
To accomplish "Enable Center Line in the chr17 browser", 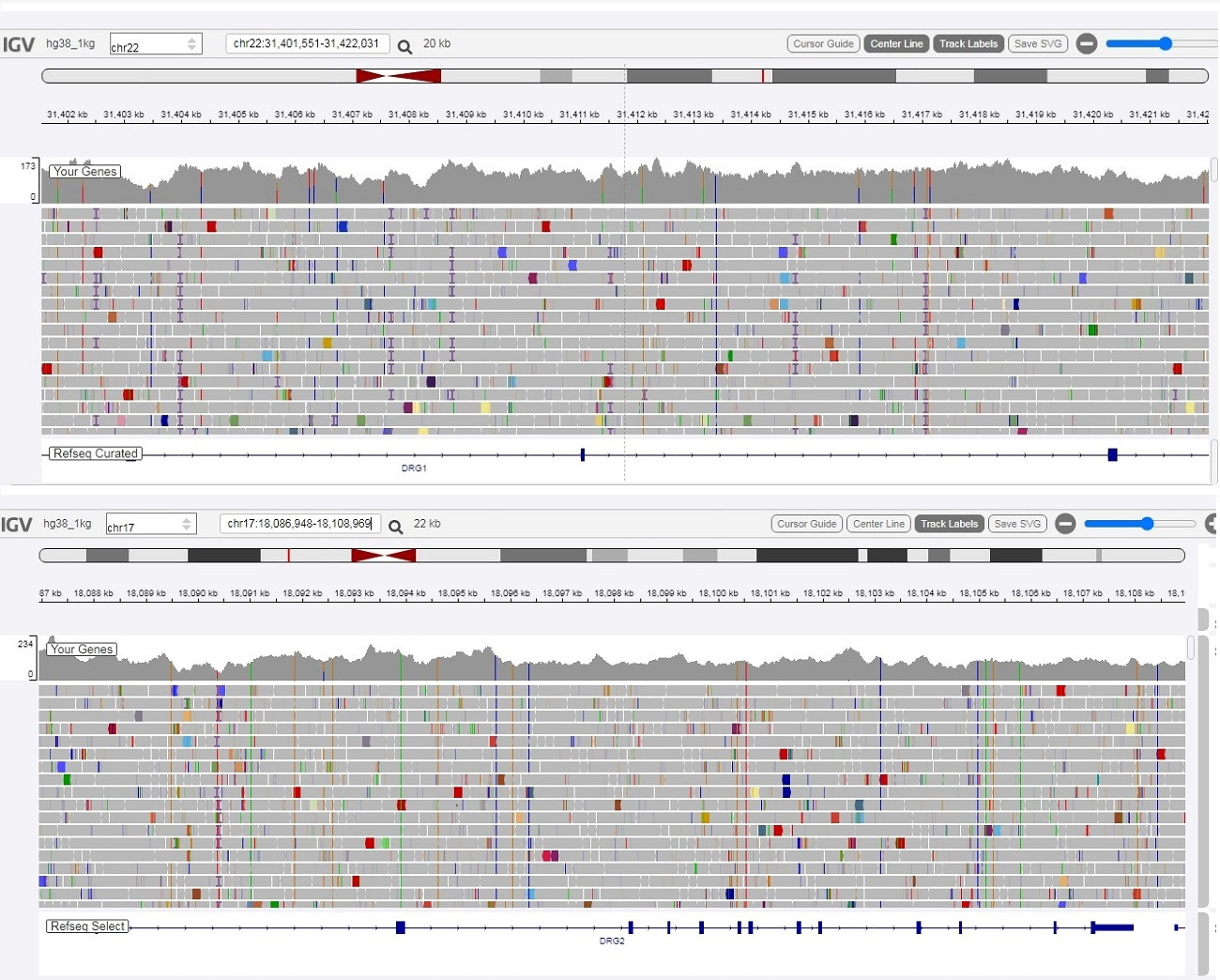I will pyautogui.click(x=878, y=524).
